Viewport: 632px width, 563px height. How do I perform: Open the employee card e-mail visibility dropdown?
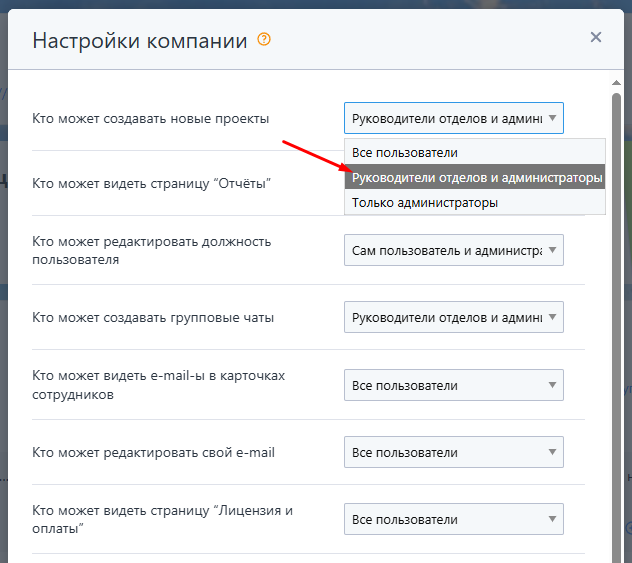point(453,385)
